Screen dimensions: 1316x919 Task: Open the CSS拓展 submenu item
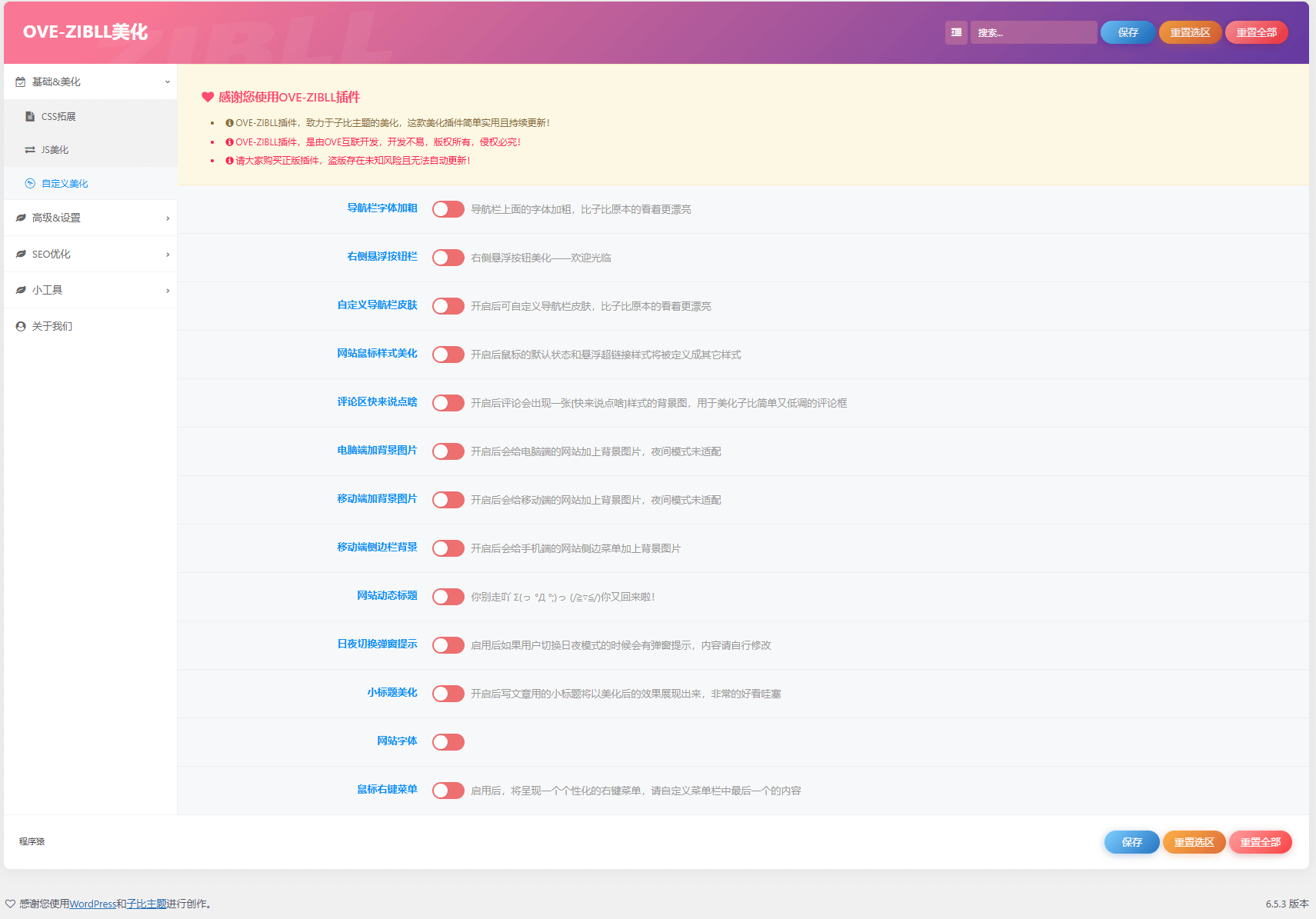tap(91, 116)
